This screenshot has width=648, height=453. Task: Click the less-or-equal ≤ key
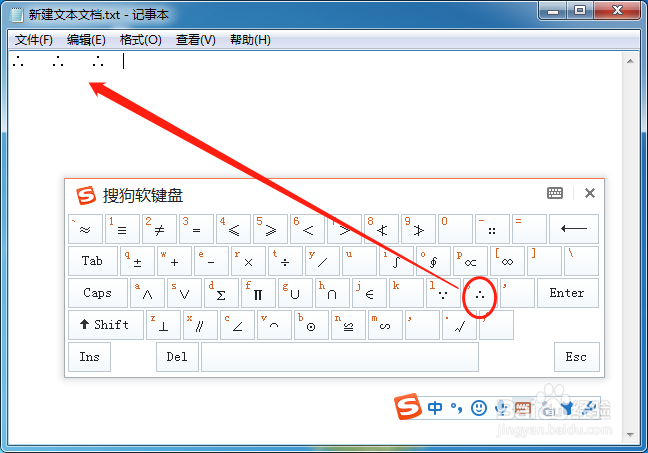point(233,229)
